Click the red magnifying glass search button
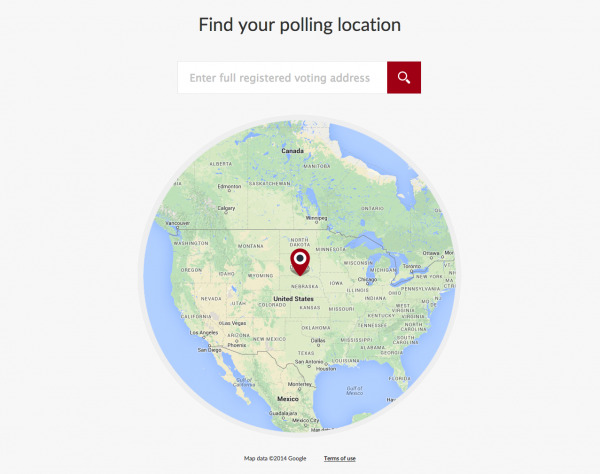Screen dimensions: 600x474 click(x=404, y=77)
